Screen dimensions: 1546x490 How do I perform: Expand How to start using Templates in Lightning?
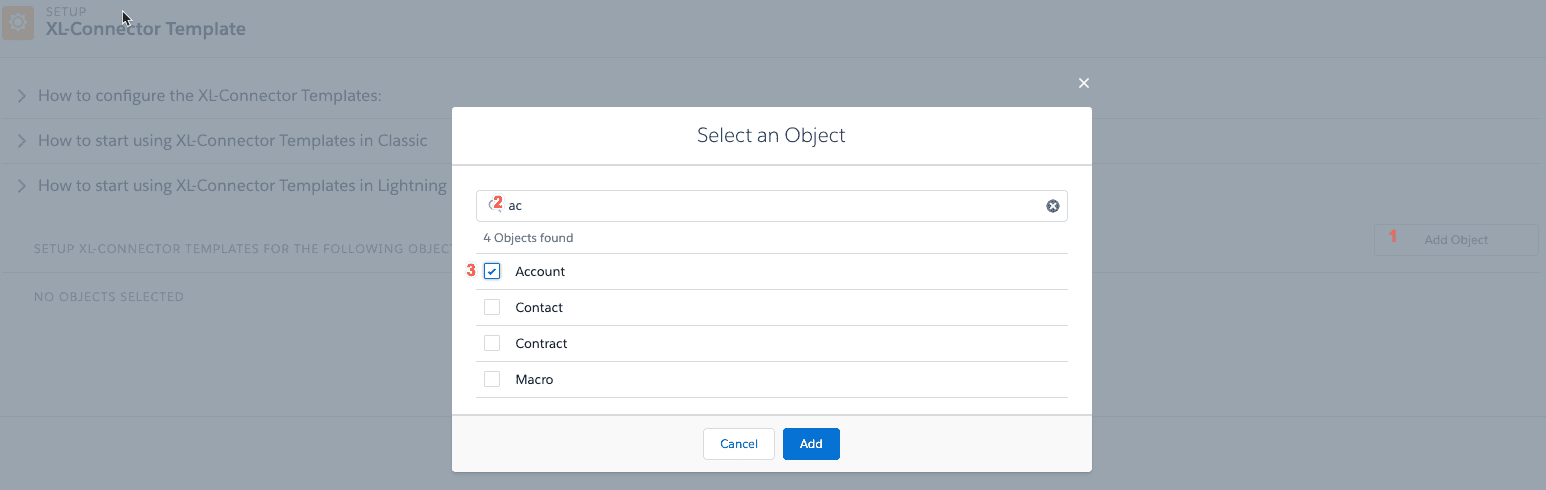pos(22,186)
